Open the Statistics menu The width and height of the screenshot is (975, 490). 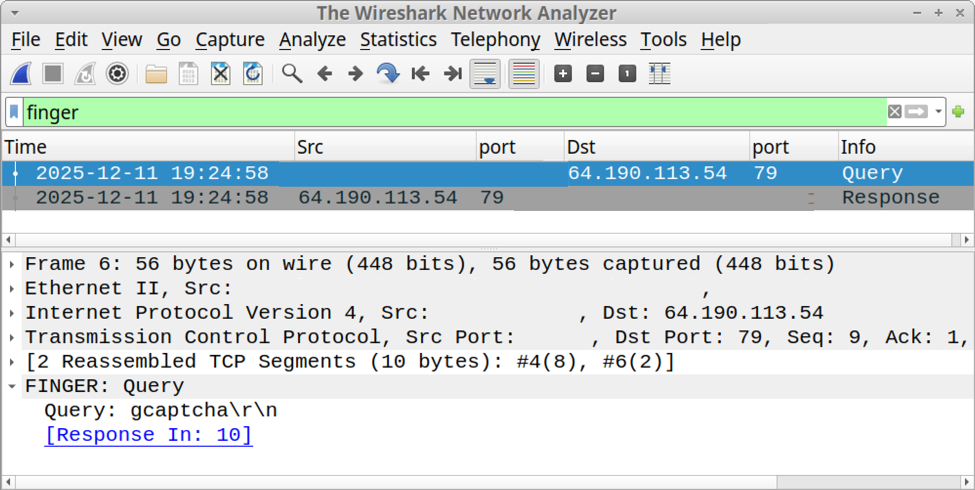(x=398, y=40)
